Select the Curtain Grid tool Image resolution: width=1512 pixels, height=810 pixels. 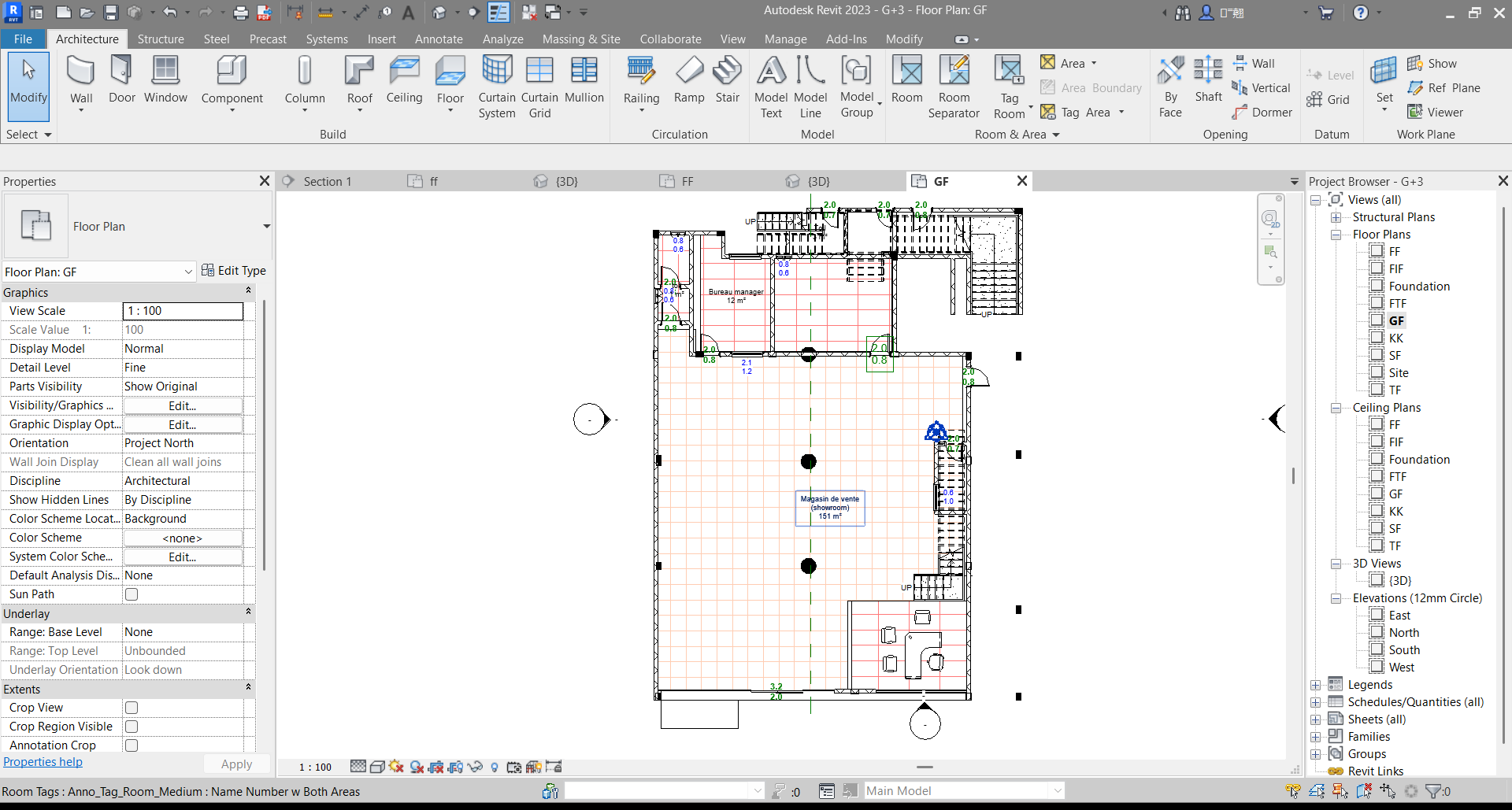click(539, 87)
